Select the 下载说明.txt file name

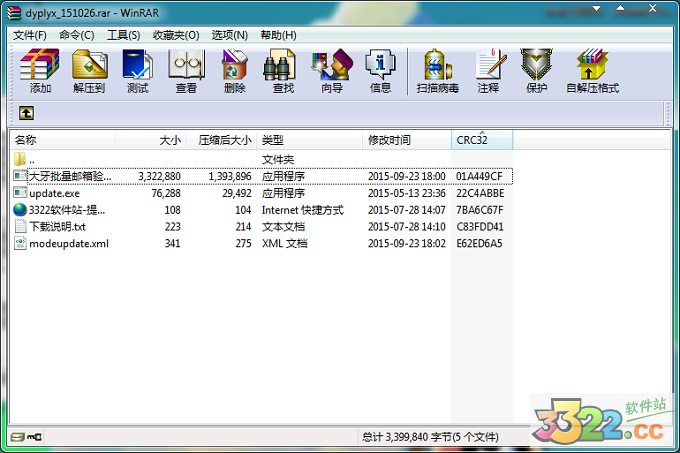coord(57,227)
